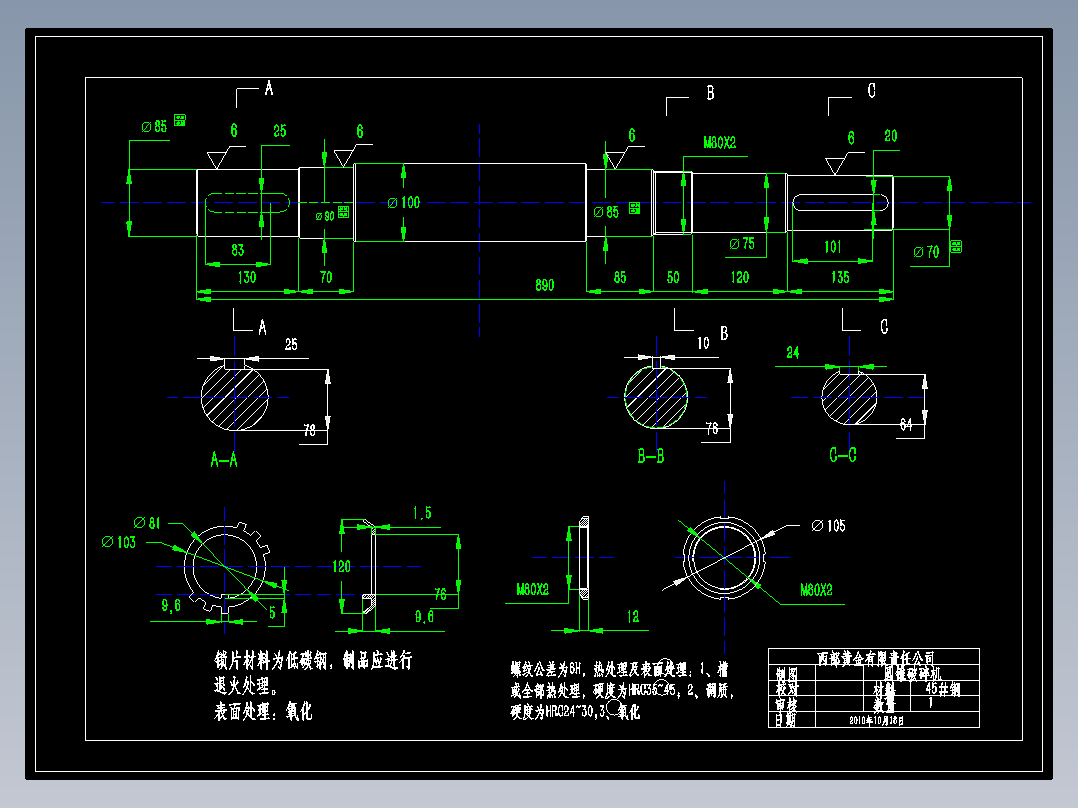
Task: Select the 50 thread length dimension
Action: tap(673, 277)
